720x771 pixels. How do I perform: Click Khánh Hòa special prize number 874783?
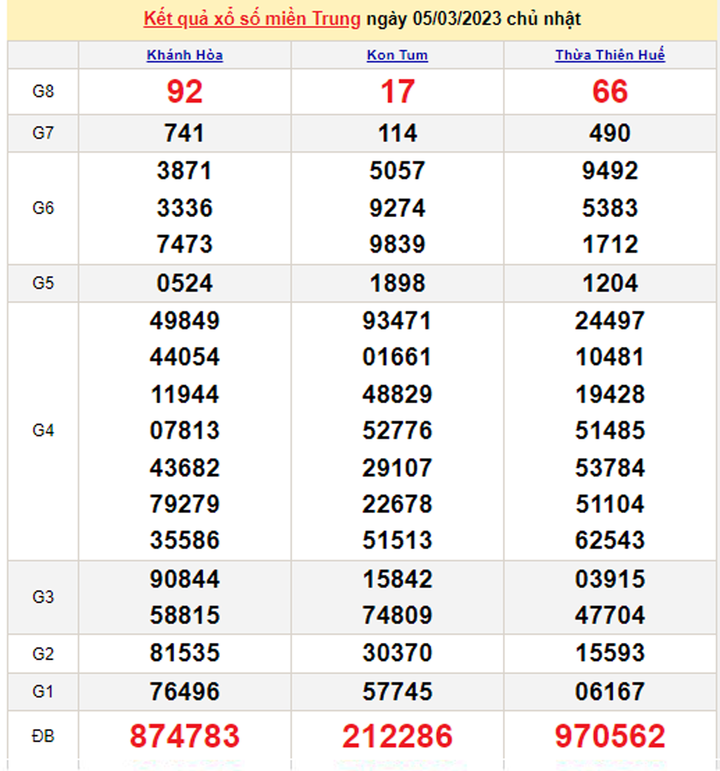coord(185,737)
